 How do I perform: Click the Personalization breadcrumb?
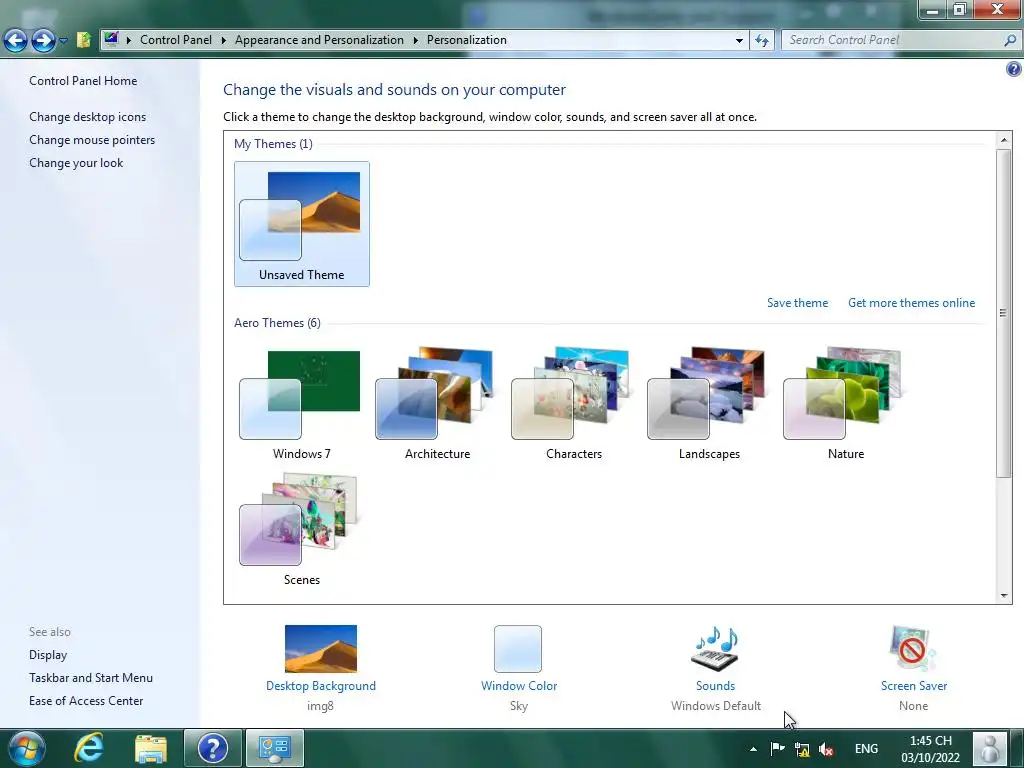pyautogui.click(x=466, y=40)
